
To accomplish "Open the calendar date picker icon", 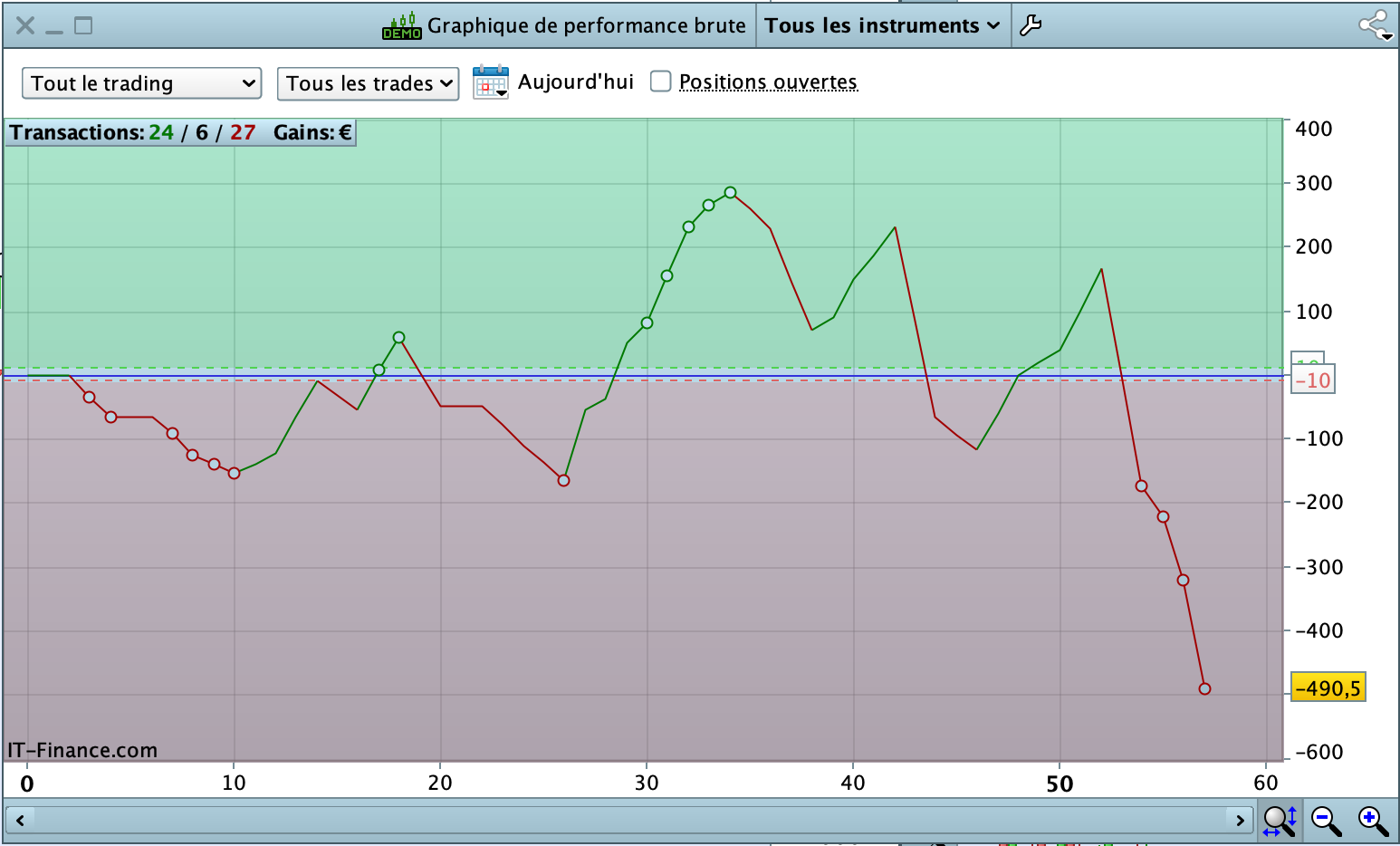I will (x=491, y=82).
